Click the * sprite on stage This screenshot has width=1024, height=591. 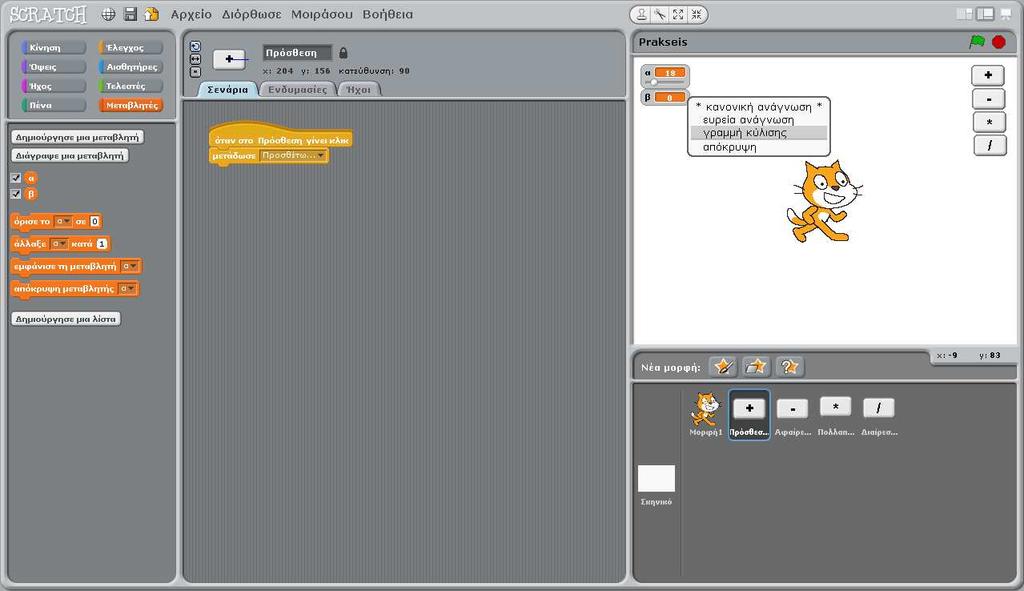pos(989,122)
